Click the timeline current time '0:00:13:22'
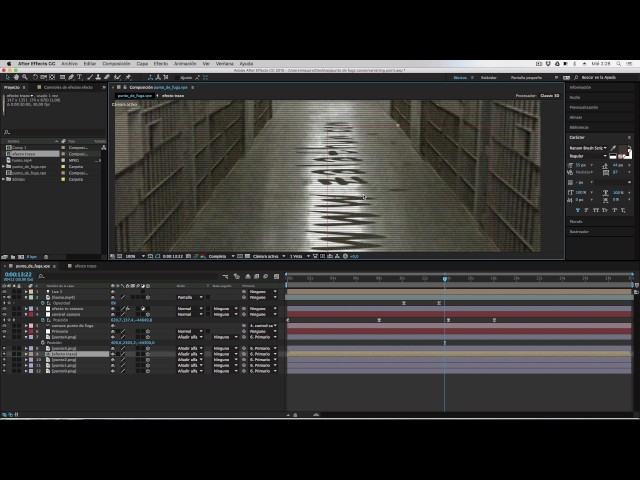Screen dimensions: 640x480 point(18,274)
